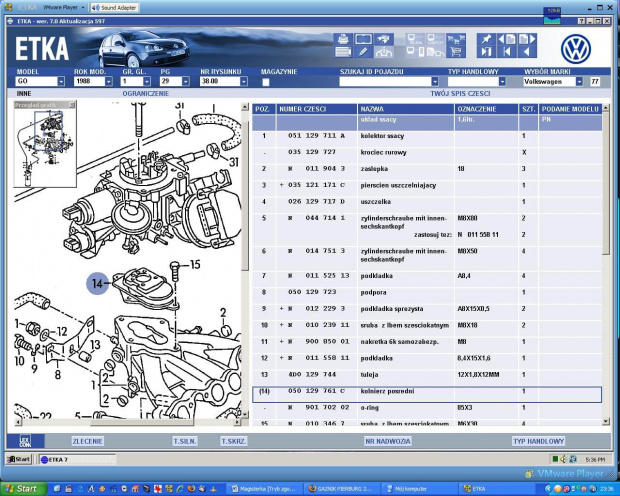Click the bottom TYP HANDLOWY button

click(539, 441)
